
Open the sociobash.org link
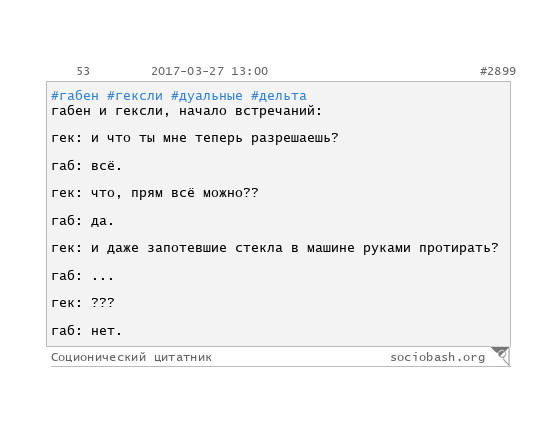(x=437, y=357)
